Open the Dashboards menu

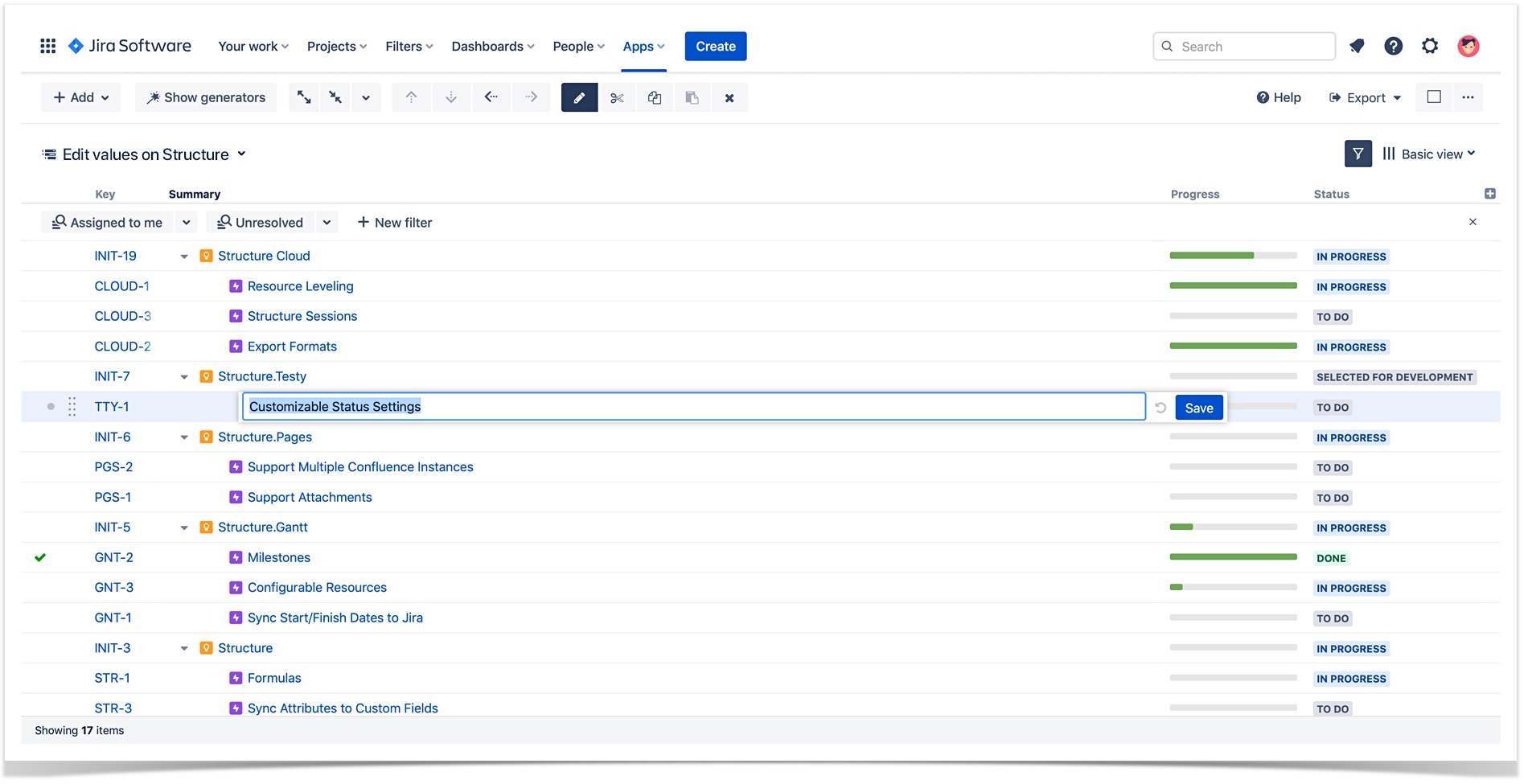point(493,47)
